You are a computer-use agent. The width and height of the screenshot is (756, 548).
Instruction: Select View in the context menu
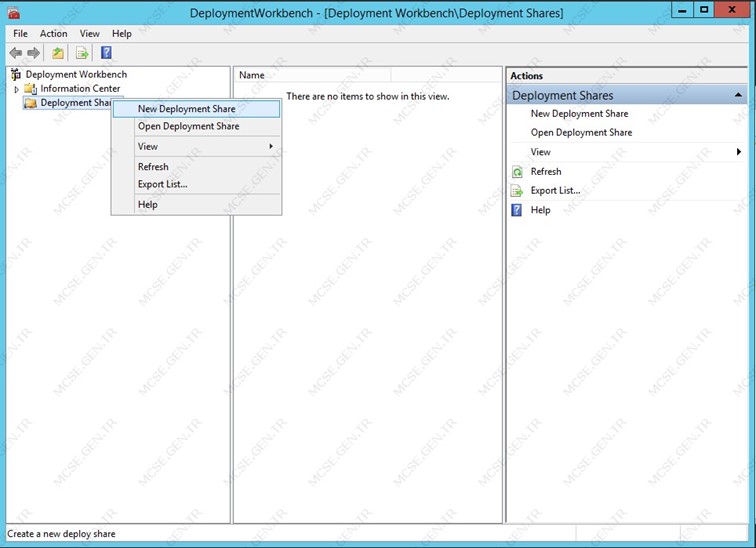[x=196, y=147]
